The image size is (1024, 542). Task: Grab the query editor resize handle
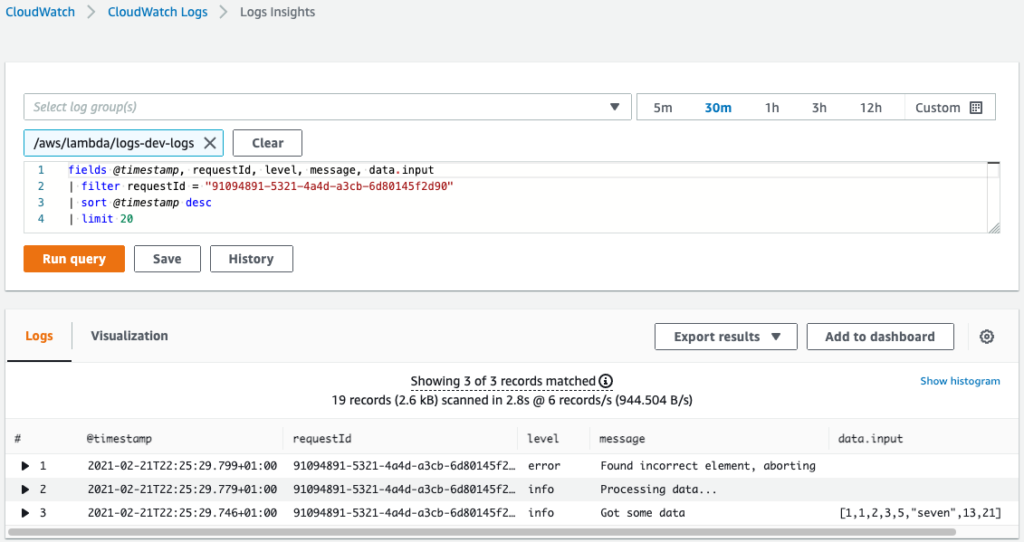click(993, 227)
